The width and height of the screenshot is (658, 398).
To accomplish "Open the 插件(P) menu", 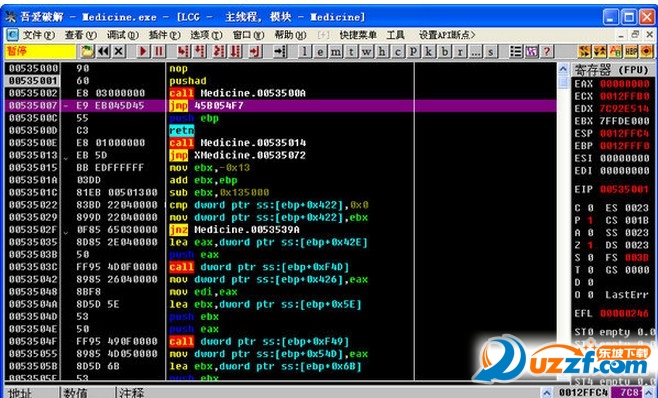I will 164,35.
